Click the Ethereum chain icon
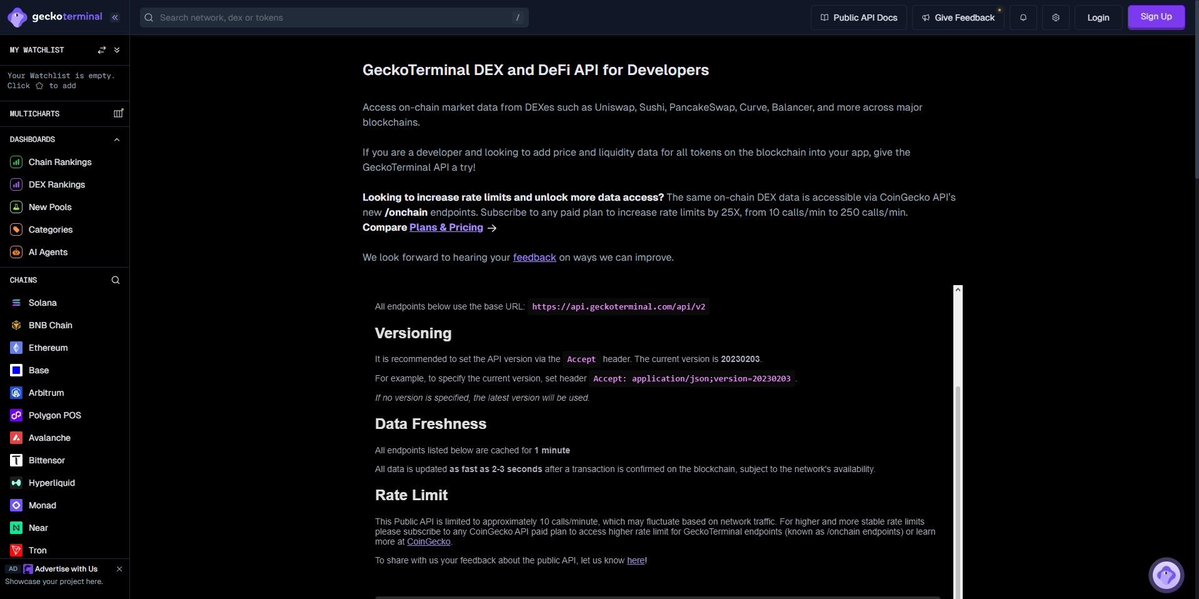The width and height of the screenshot is (1199, 599). 16,348
